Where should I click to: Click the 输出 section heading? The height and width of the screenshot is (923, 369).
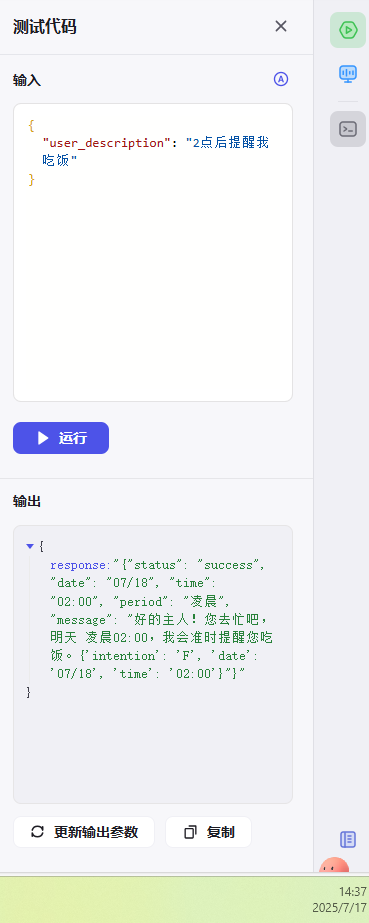pyautogui.click(x=27, y=502)
